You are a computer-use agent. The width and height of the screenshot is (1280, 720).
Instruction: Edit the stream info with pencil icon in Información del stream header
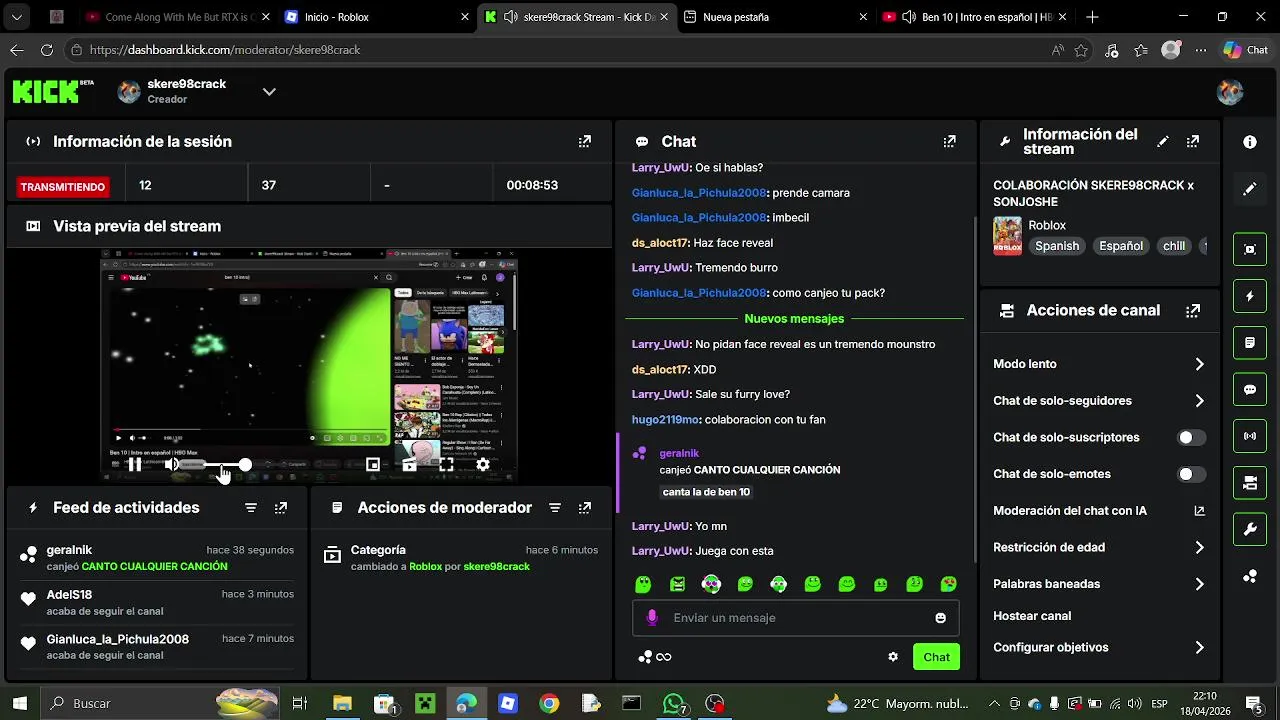point(1162,142)
